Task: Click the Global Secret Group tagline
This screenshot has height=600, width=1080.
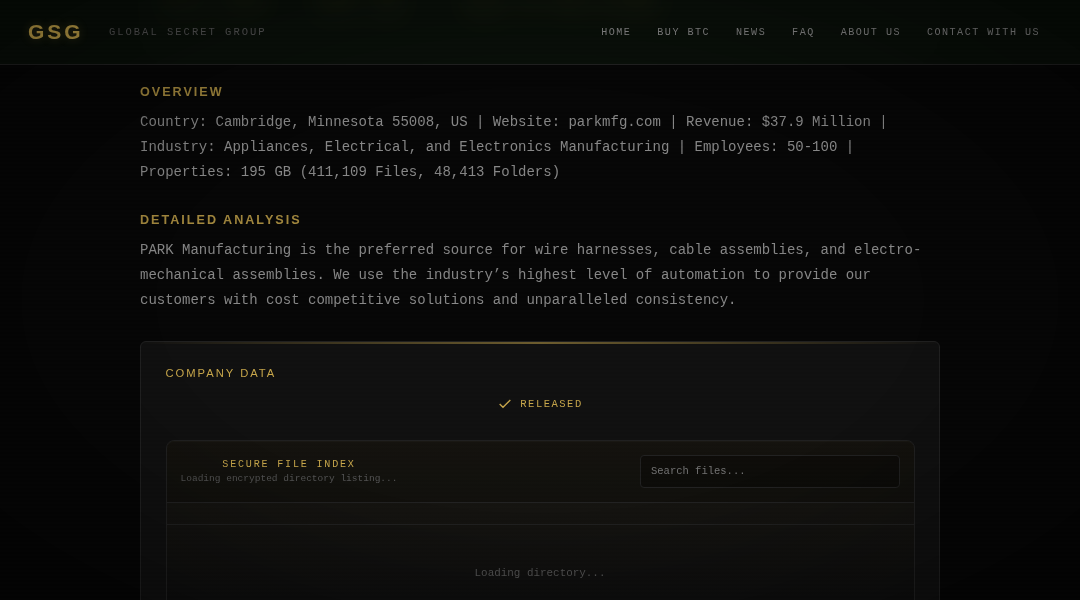Action: click(187, 32)
